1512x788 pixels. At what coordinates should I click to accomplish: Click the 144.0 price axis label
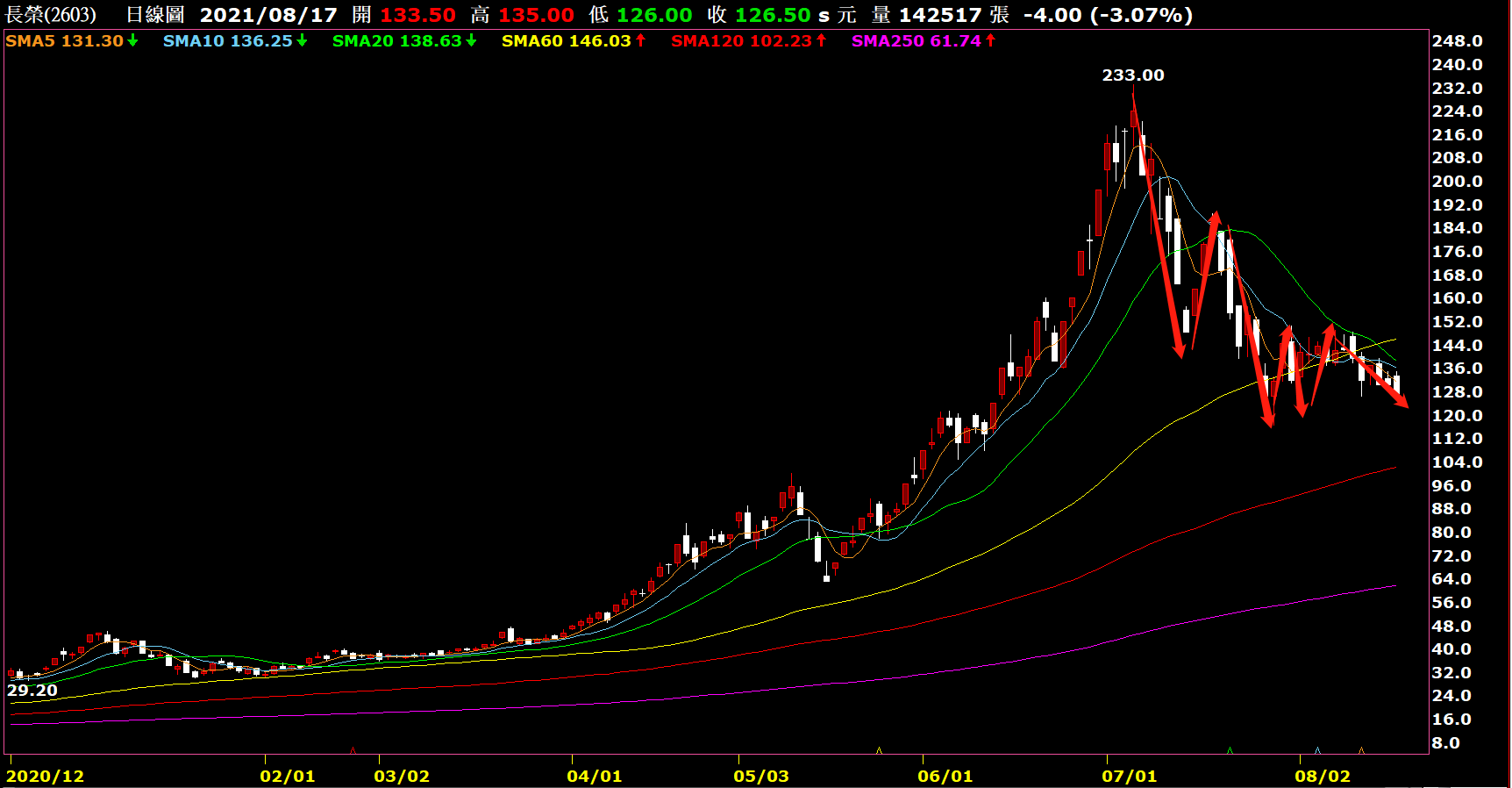coord(1457,345)
